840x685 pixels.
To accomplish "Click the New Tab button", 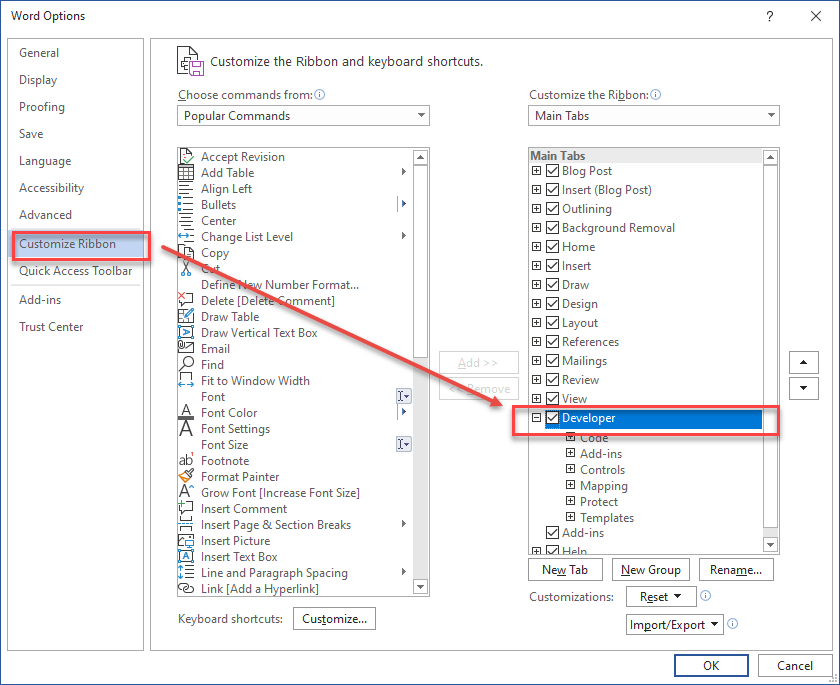I will pyautogui.click(x=565, y=570).
